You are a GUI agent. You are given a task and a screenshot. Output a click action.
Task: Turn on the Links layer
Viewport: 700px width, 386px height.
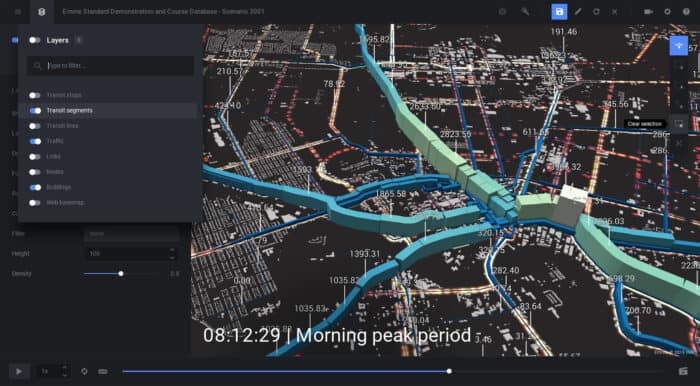[x=35, y=157]
